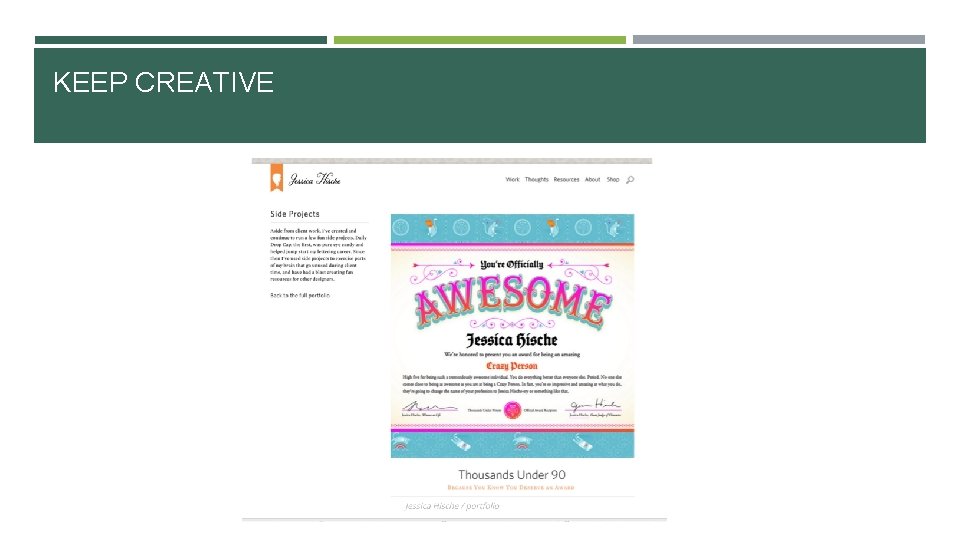Click the Jessica Hische / portfolio caption
This screenshot has height=540, width=960.
pyautogui.click(x=452, y=506)
